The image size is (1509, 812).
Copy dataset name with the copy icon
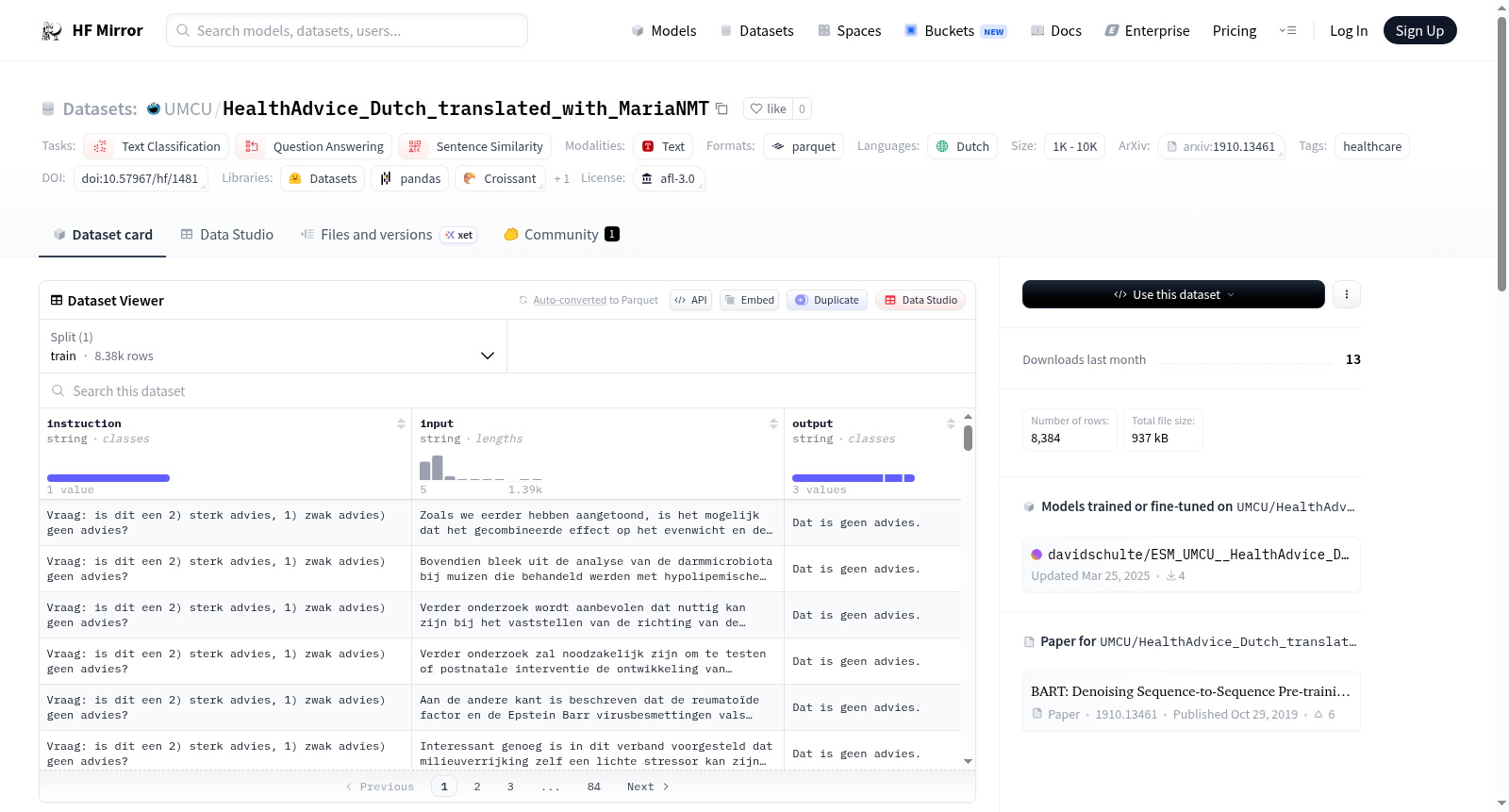pyautogui.click(x=721, y=108)
